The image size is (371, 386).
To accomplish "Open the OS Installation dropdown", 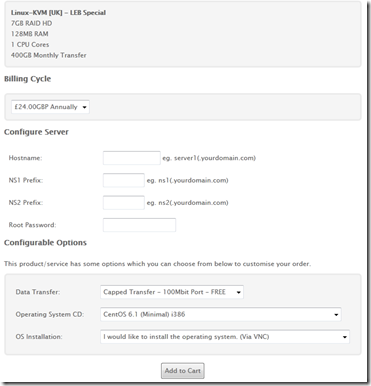I will tap(225, 337).
